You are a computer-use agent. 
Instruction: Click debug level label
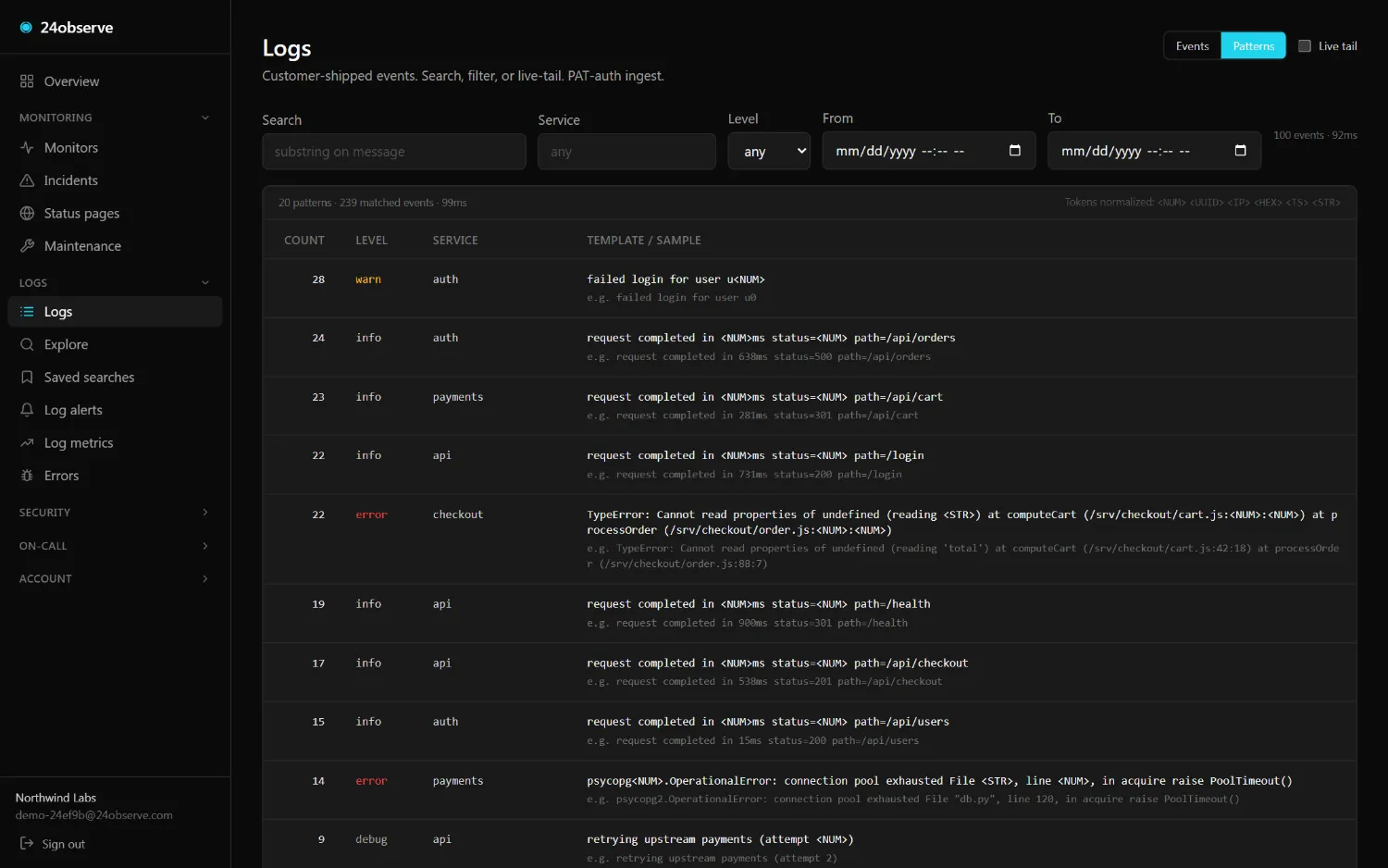coord(371,839)
